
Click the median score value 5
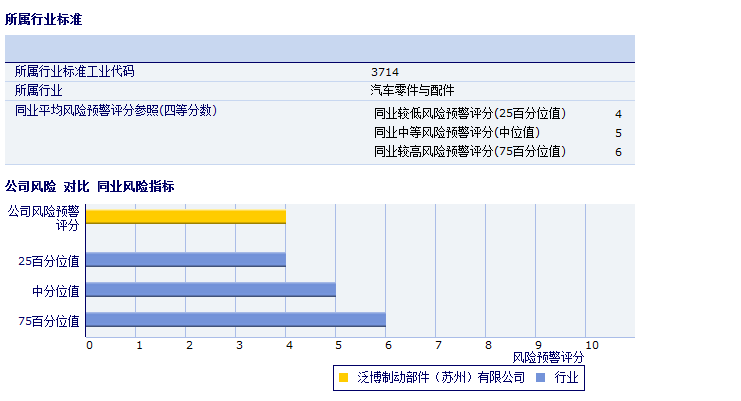click(x=618, y=133)
